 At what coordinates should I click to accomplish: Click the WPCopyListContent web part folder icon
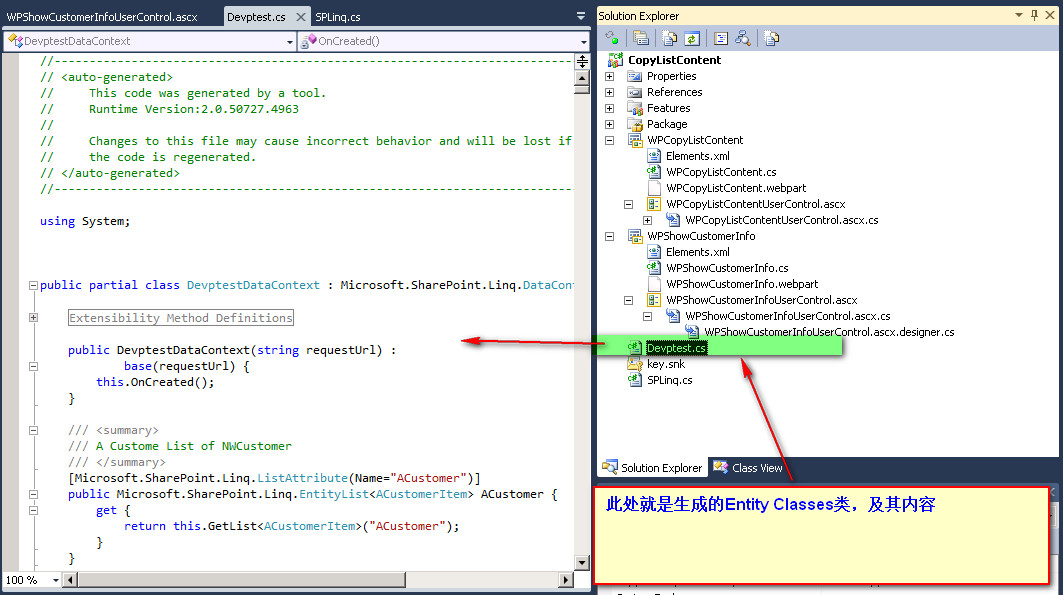pos(635,140)
